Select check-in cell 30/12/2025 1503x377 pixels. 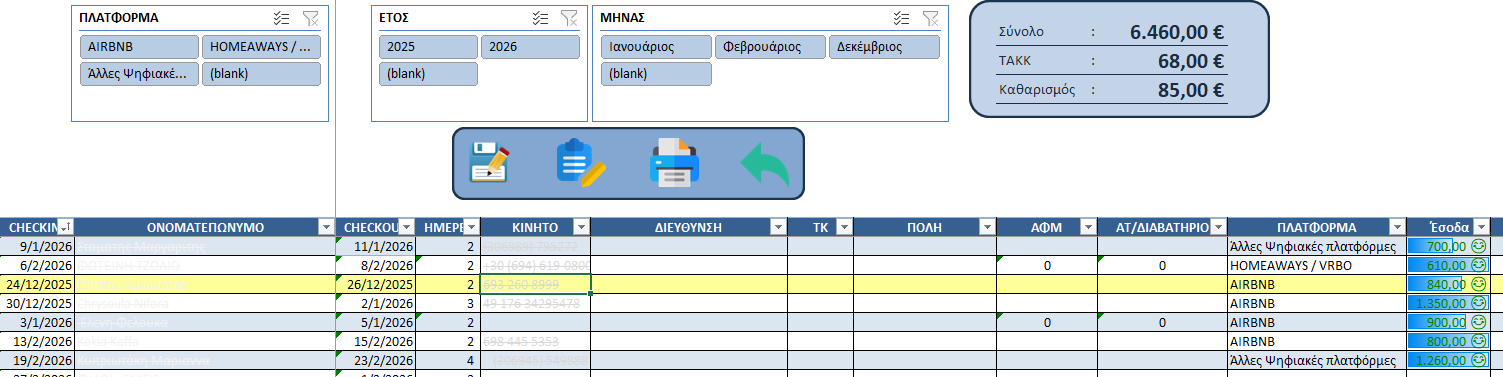(37, 303)
